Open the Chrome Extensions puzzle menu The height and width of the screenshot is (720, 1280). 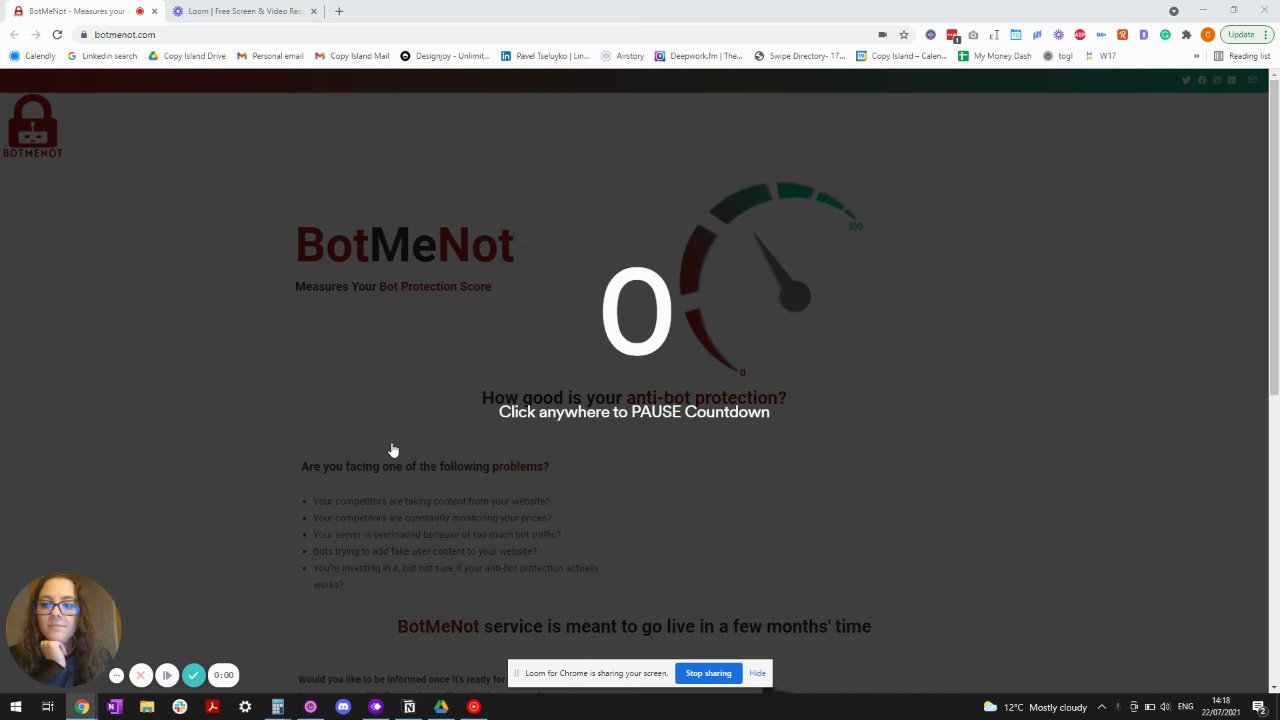click(x=1186, y=35)
